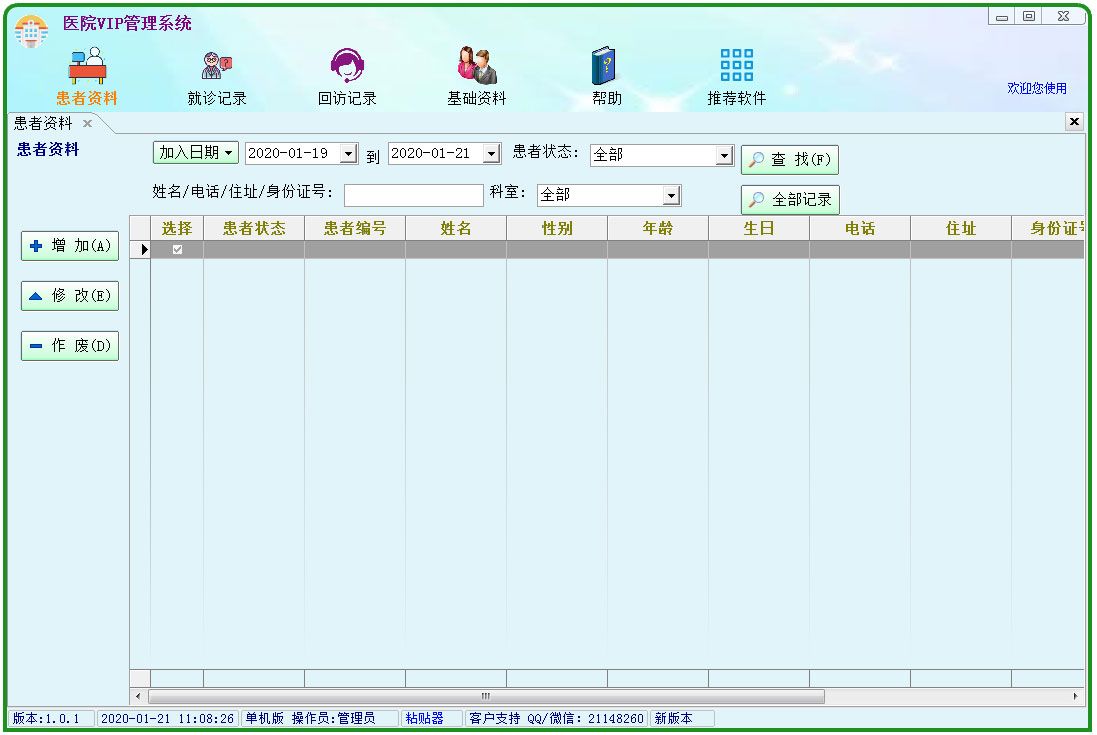The image size is (1097, 735).
Task: Click the hospital logo icon in title bar
Action: (x=31, y=31)
